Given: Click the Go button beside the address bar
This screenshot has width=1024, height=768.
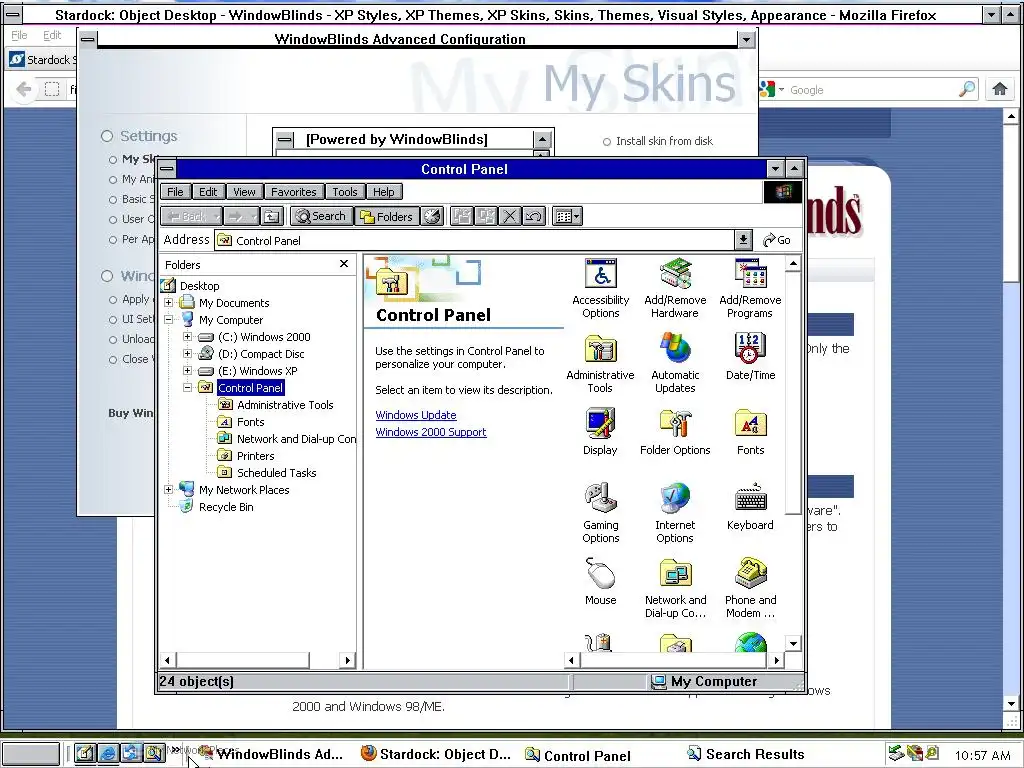Looking at the screenshot, I should (778, 240).
